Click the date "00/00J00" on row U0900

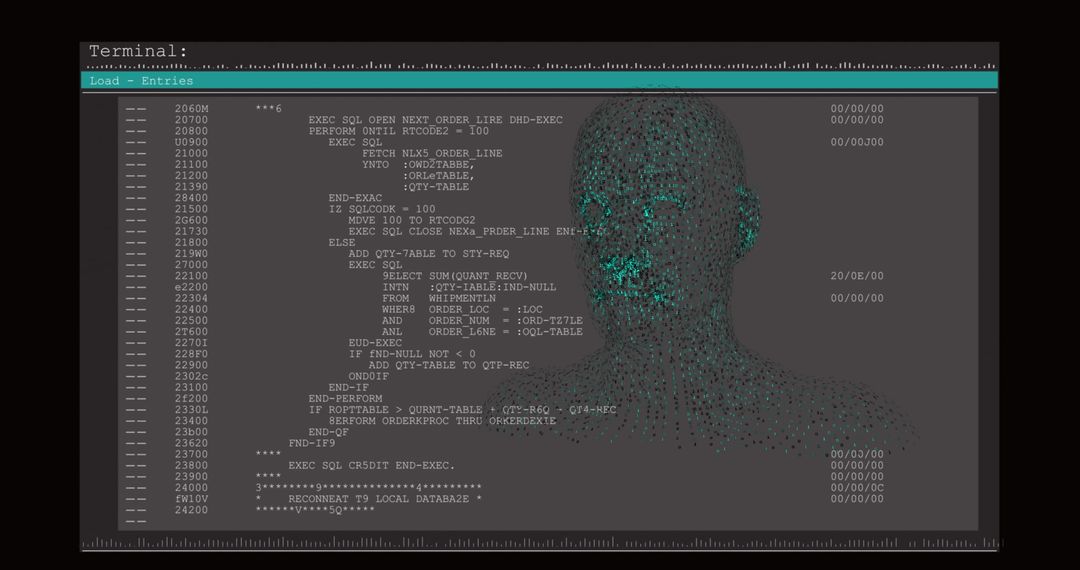click(x=857, y=142)
